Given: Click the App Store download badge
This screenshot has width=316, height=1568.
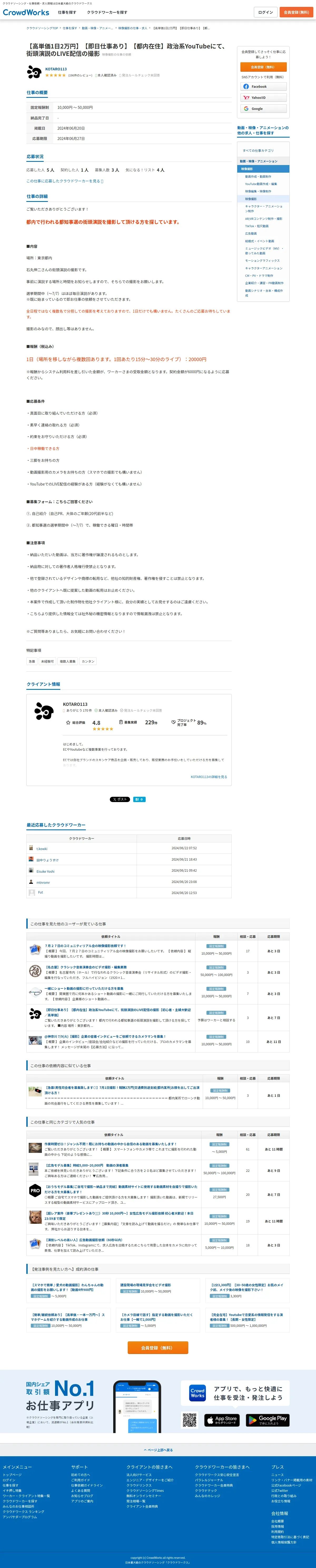Looking at the screenshot, I should 222,1420.
